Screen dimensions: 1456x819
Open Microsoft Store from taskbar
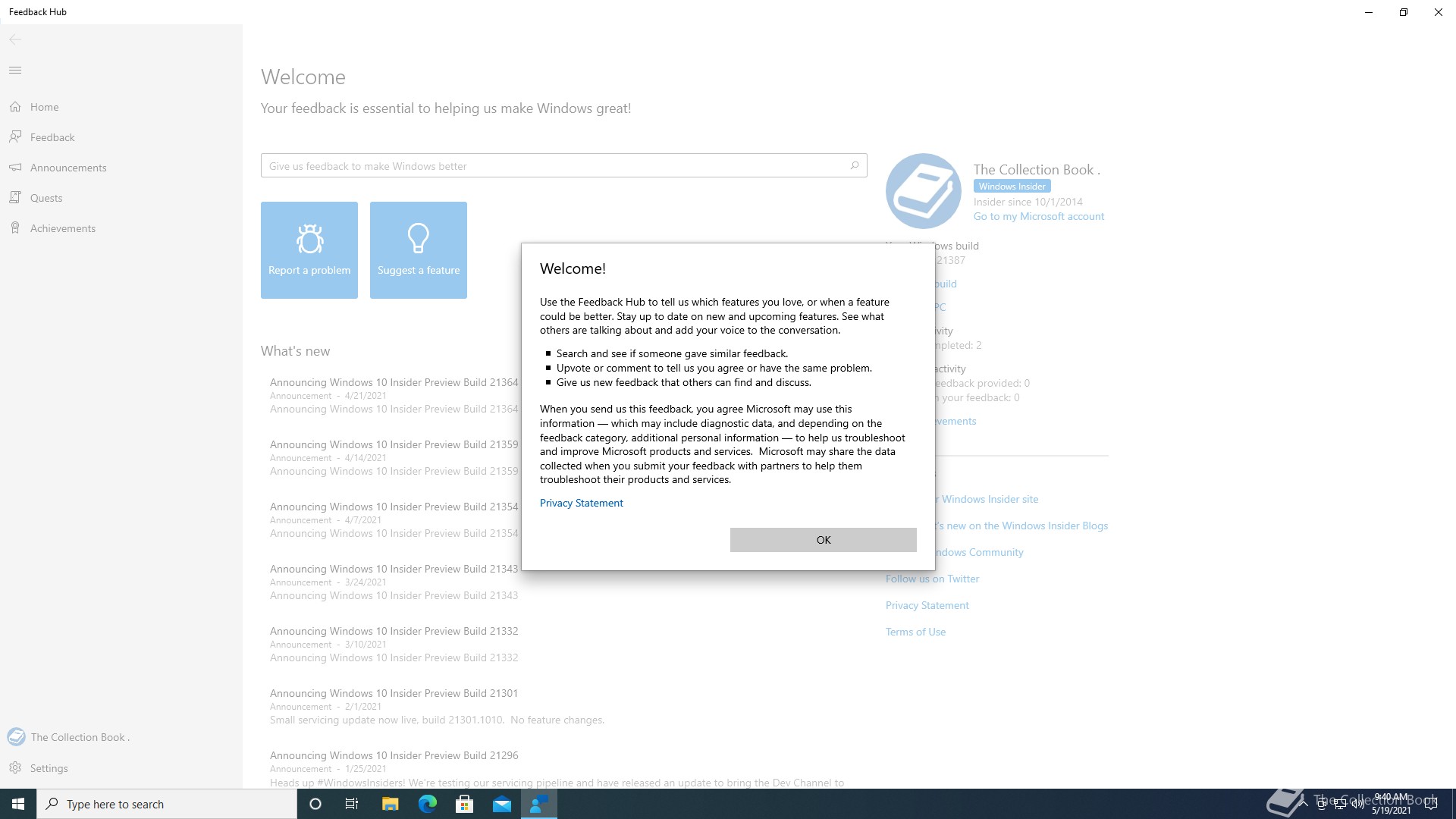pos(464,804)
